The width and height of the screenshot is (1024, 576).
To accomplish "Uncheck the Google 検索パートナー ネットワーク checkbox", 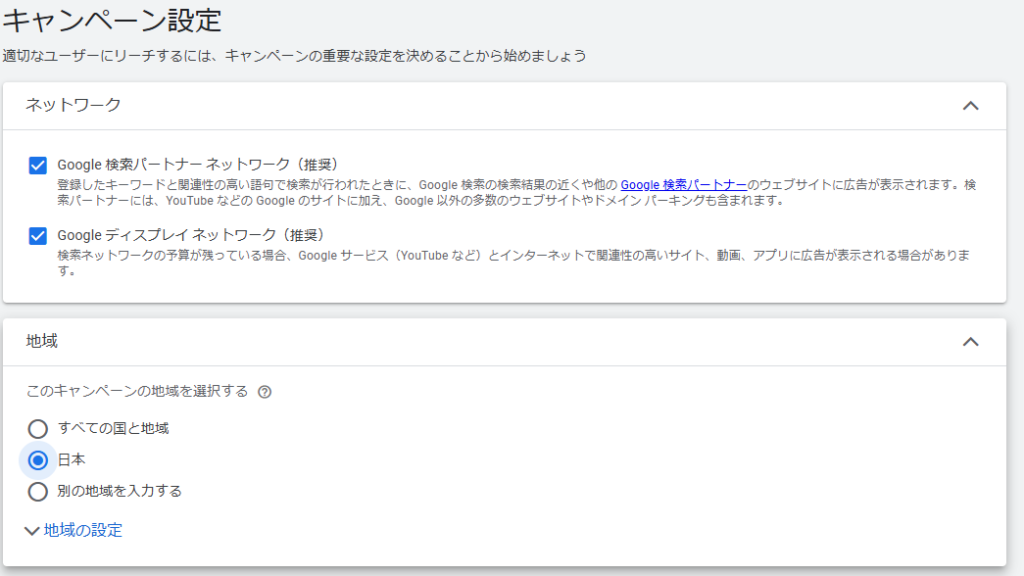I will (38, 165).
